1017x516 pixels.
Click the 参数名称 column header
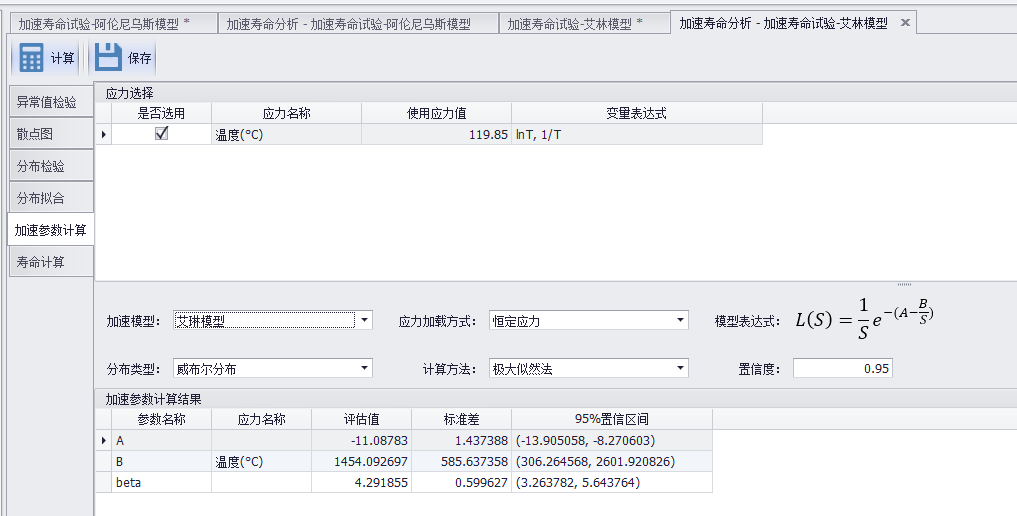pos(162,419)
